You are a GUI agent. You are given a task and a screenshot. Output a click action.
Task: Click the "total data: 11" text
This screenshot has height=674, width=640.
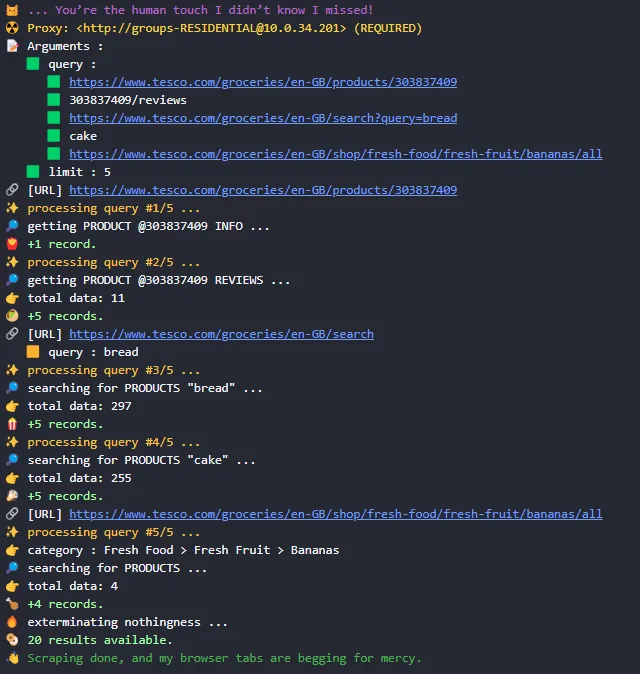point(76,298)
